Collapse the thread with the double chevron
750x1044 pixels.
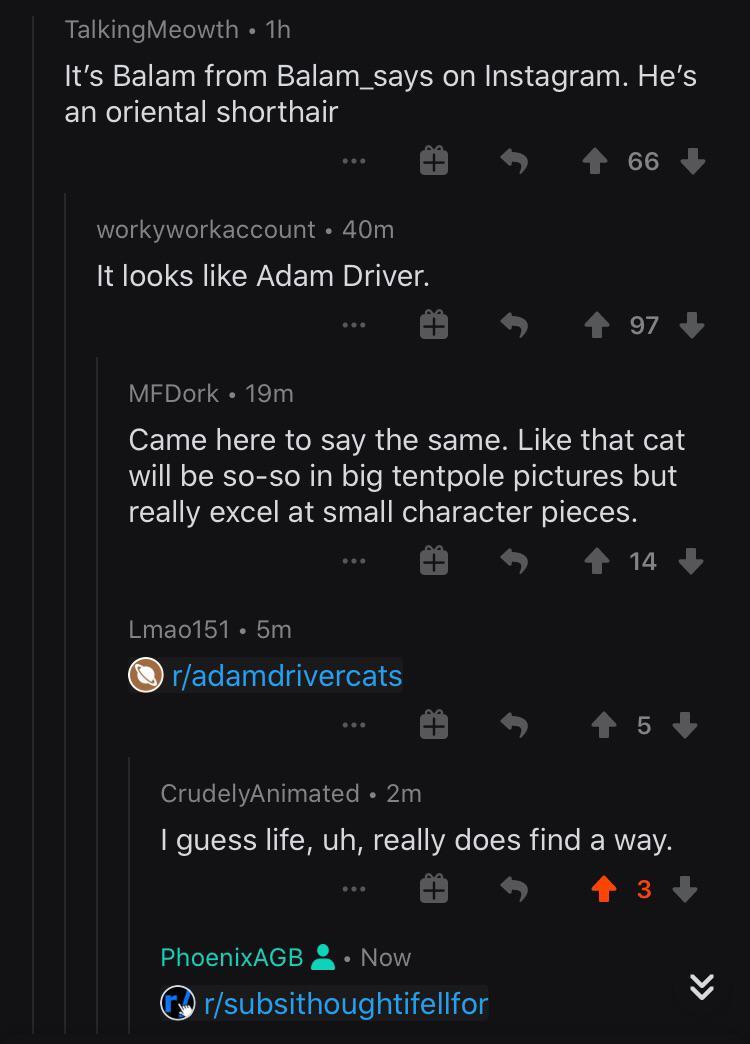click(x=702, y=987)
